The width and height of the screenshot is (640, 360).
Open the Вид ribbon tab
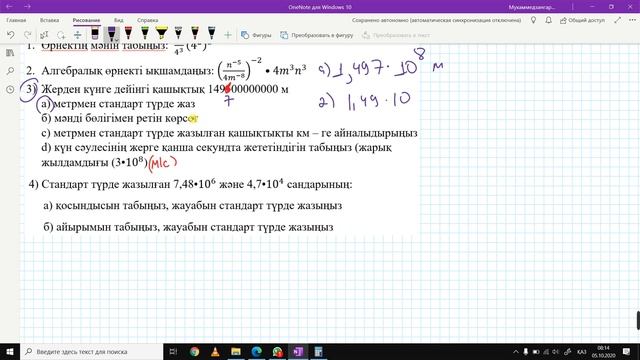click(118, 20)
